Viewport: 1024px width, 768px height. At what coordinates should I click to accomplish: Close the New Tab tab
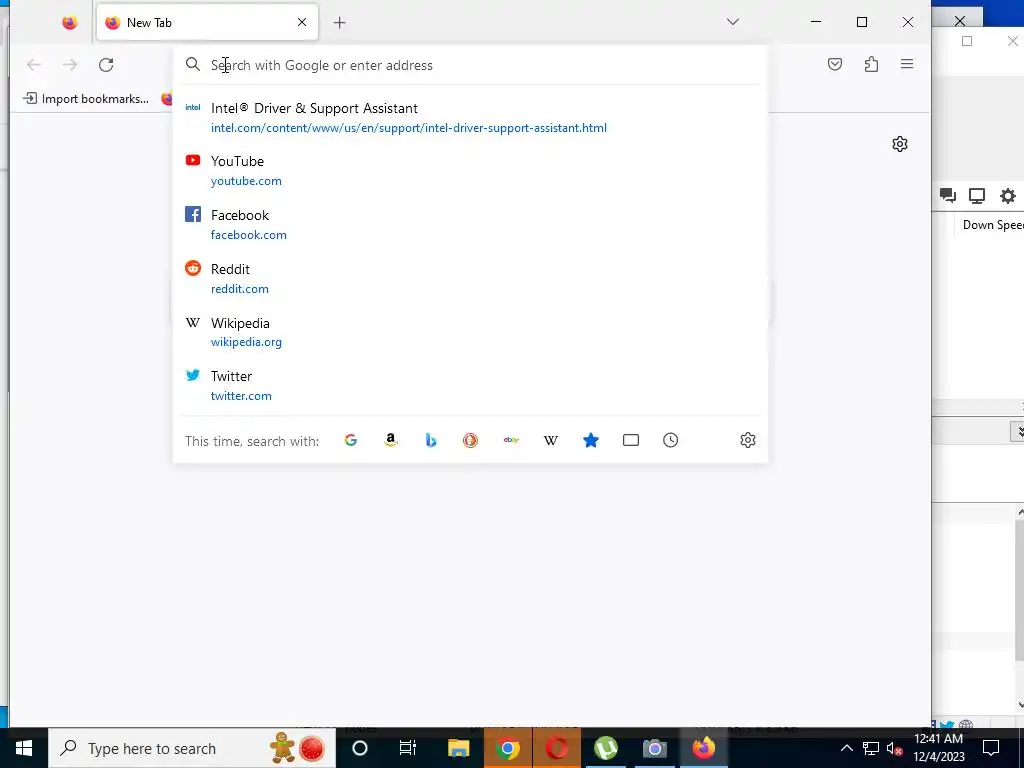tap(302, 22)
